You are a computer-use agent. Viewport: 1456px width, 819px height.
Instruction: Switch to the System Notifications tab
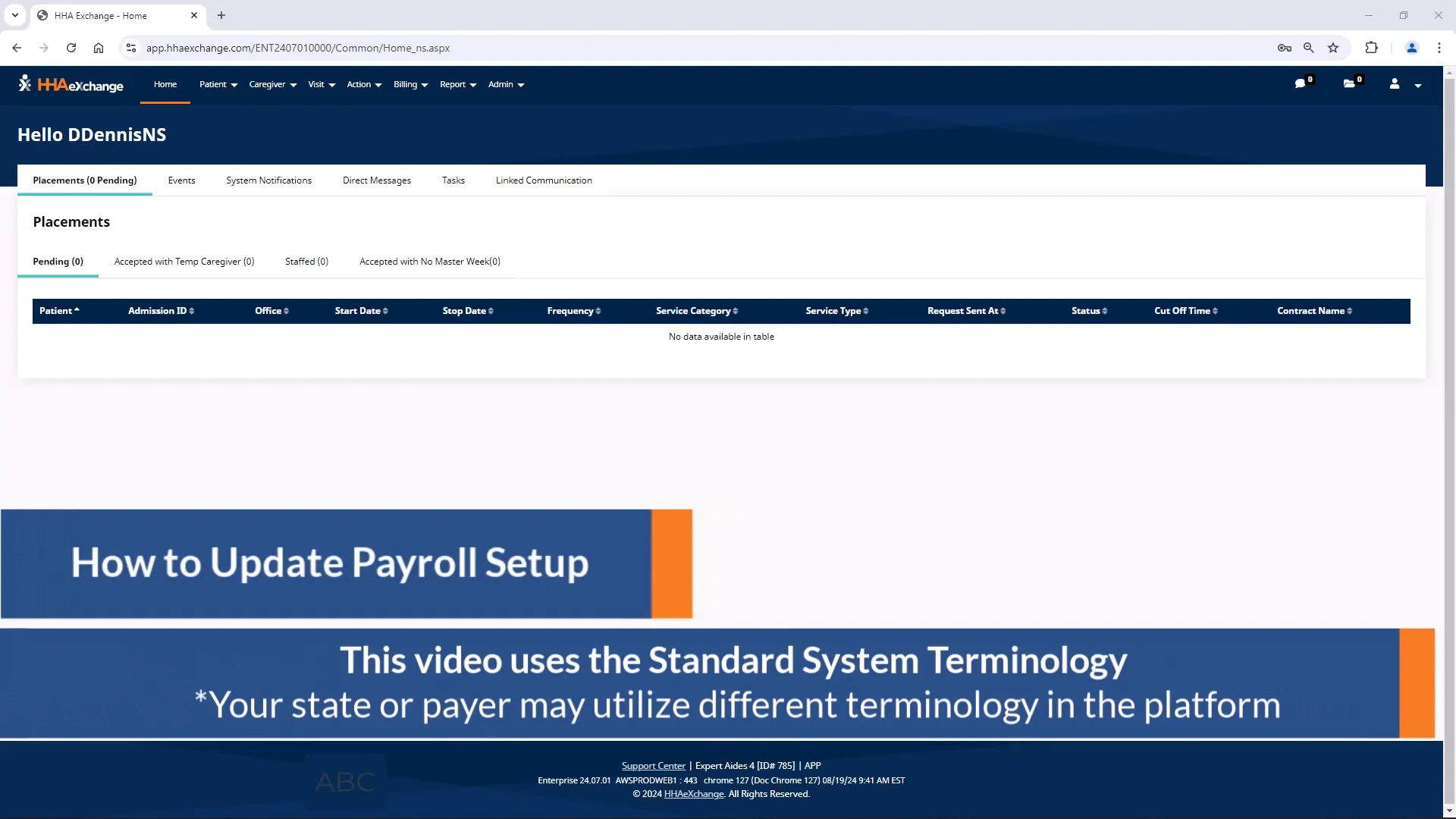click(268, 180)
